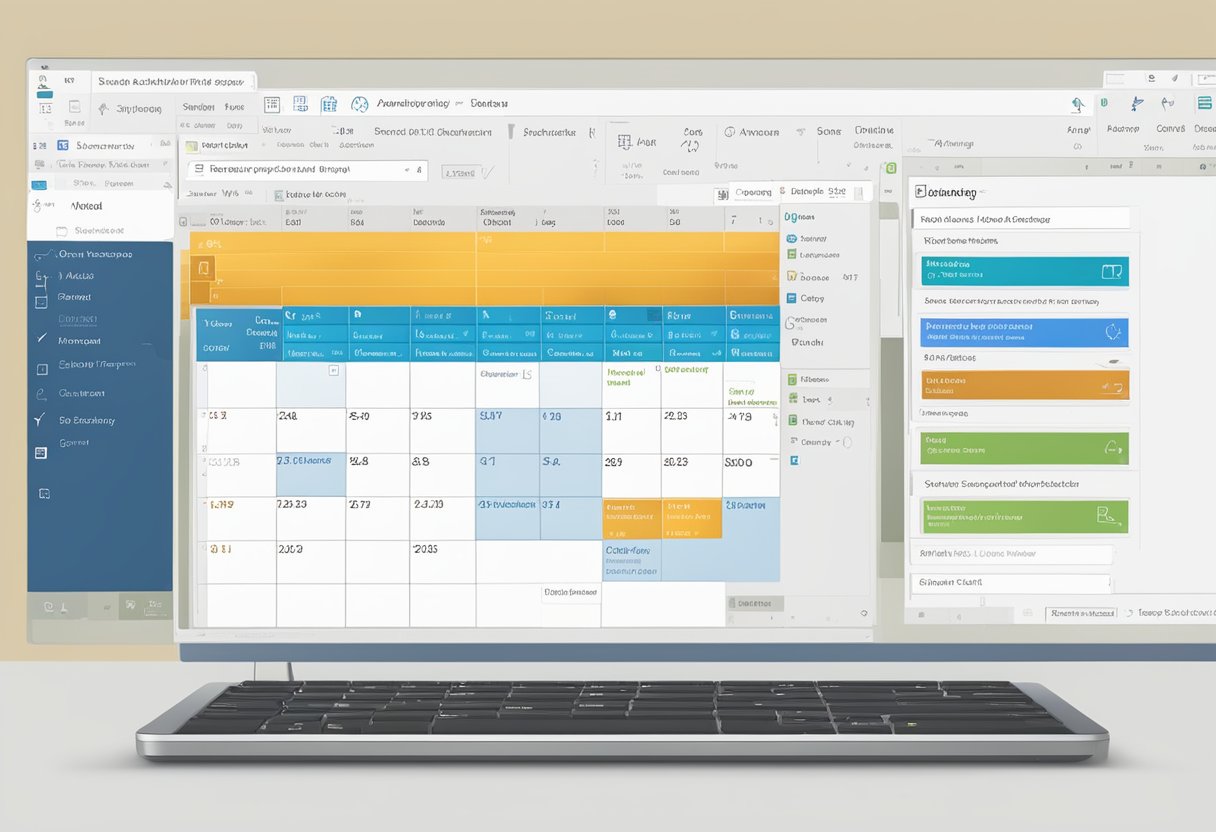Click the orange task card in right panel
The width and height of the screenshot is (1216, 832).
(x=1024, y=385)
